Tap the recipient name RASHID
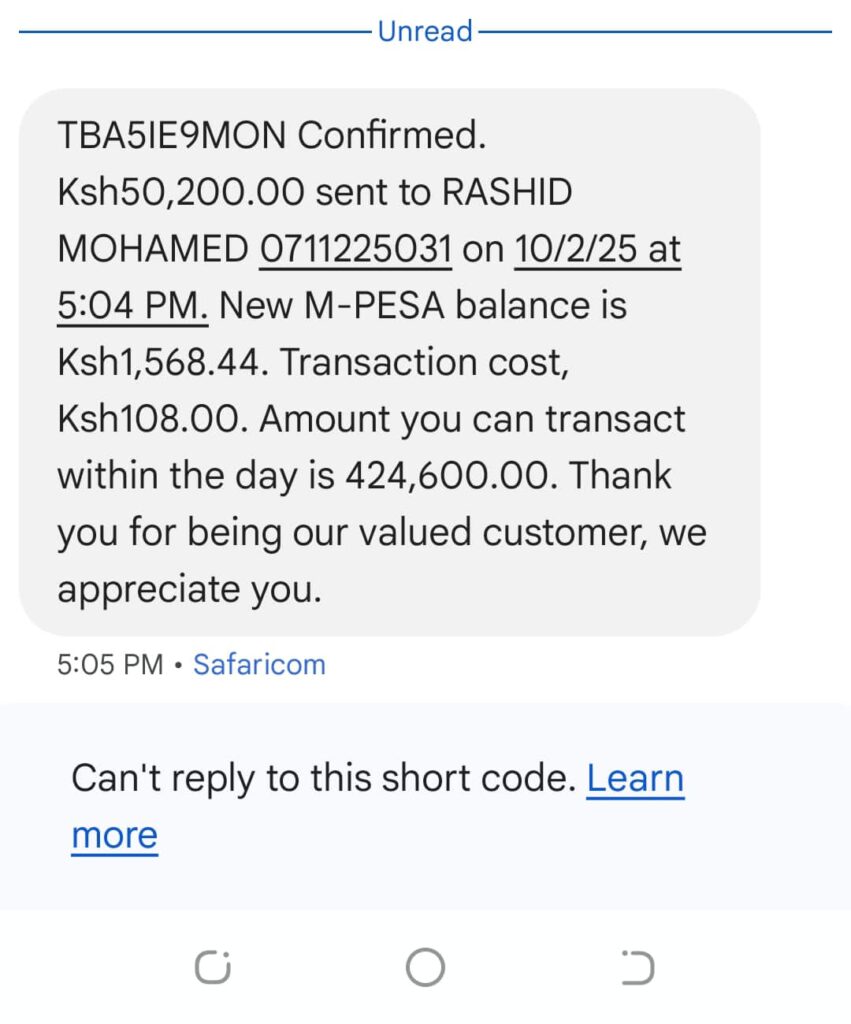Viewport: 851px width, 1024px height. pos(507,192)
